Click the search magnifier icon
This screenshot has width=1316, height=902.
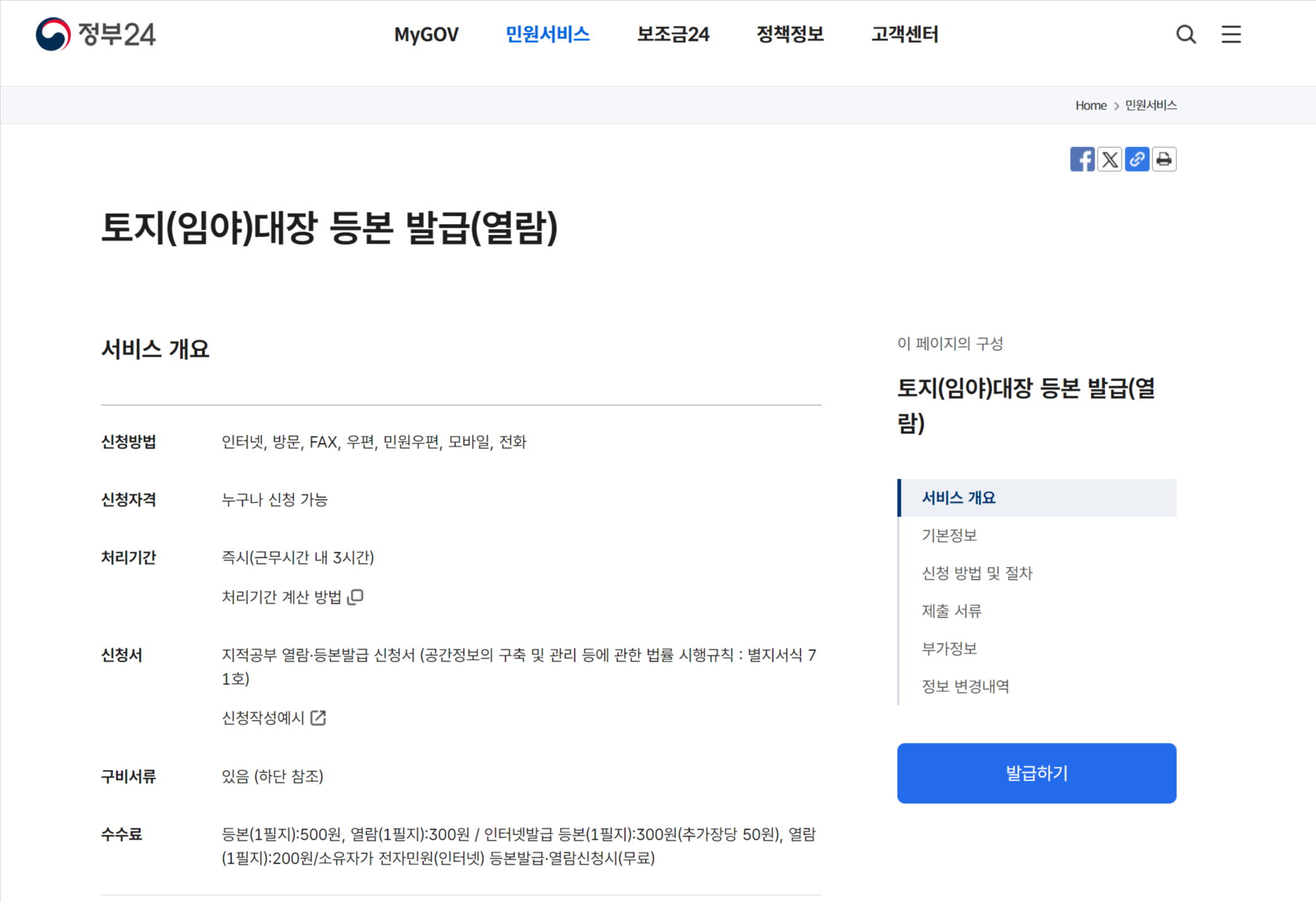click(1186, 34)
